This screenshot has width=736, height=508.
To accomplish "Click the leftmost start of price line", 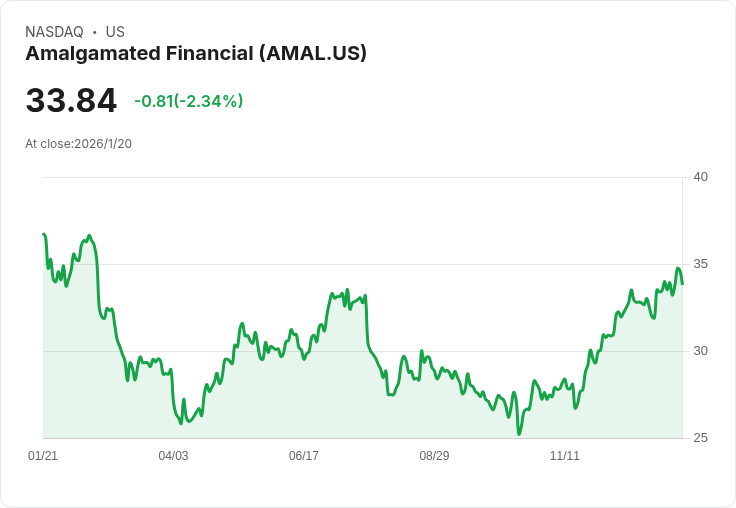I will tap(44, 234).
